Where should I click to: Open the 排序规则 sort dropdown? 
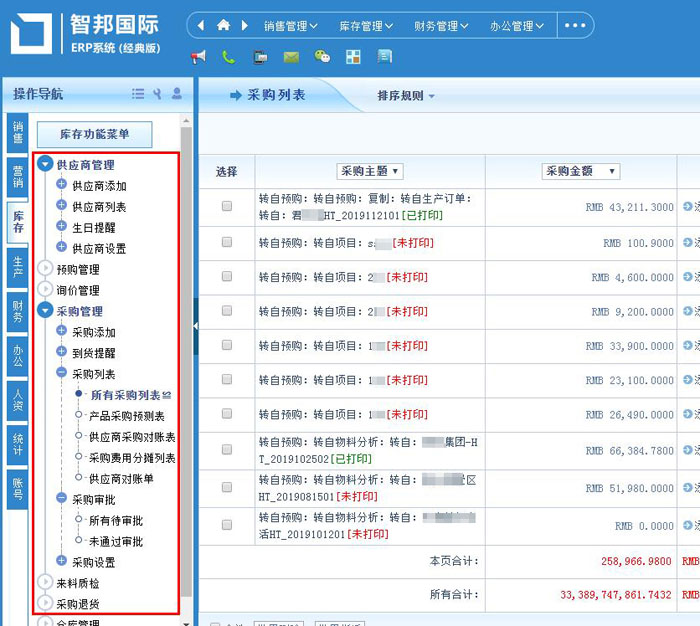(406, 96)
